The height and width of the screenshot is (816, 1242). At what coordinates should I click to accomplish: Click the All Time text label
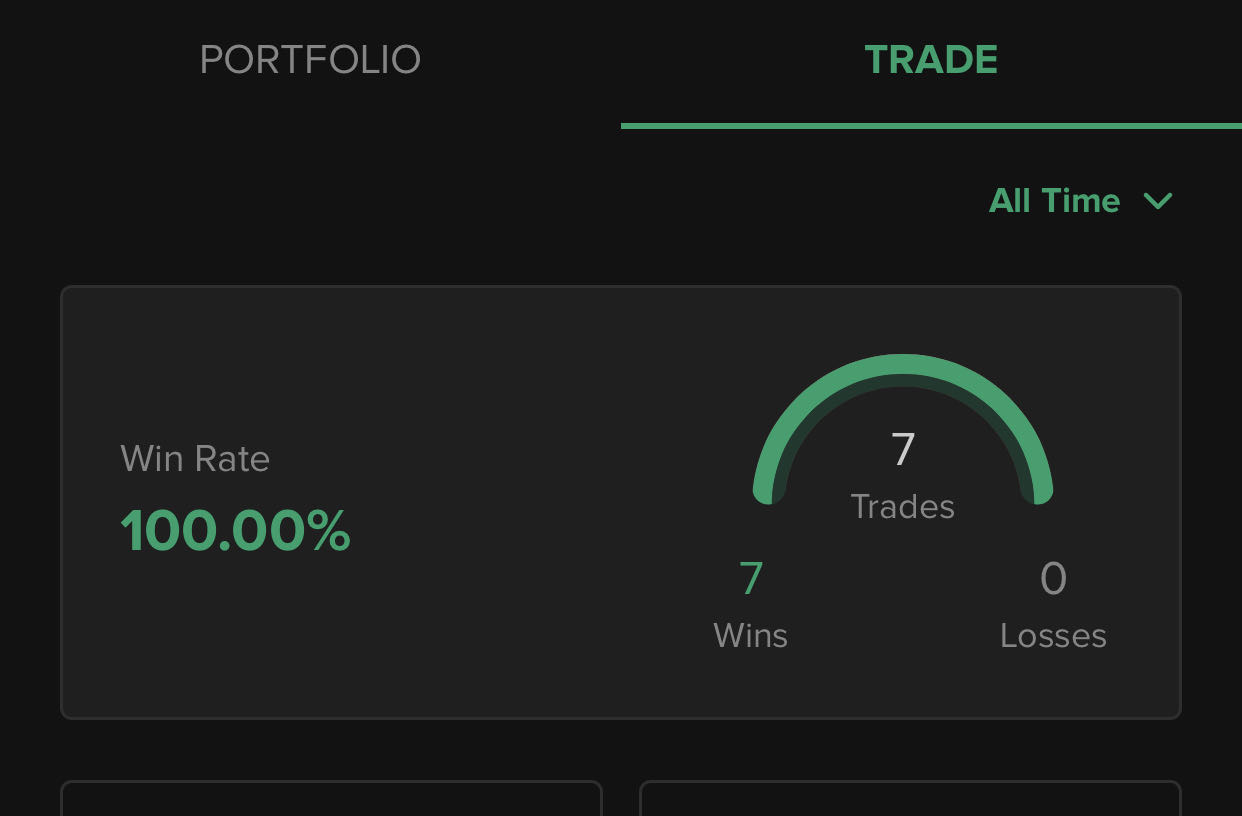tap(1054, 201)
